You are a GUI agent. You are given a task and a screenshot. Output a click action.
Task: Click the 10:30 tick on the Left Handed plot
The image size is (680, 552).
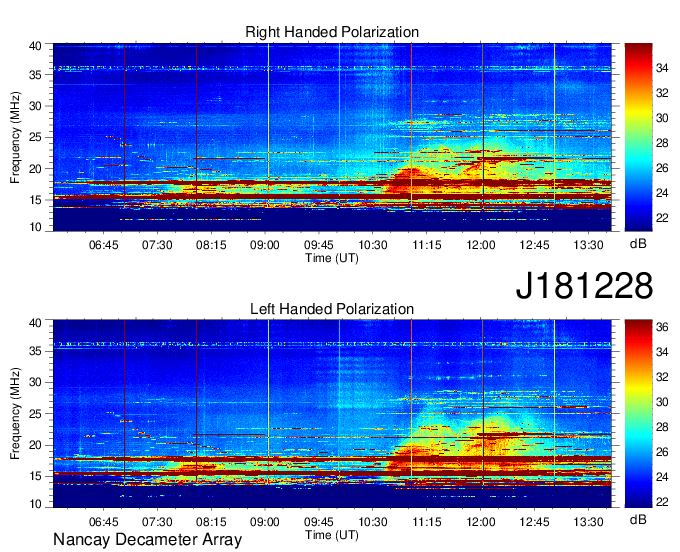coord(373,522)
